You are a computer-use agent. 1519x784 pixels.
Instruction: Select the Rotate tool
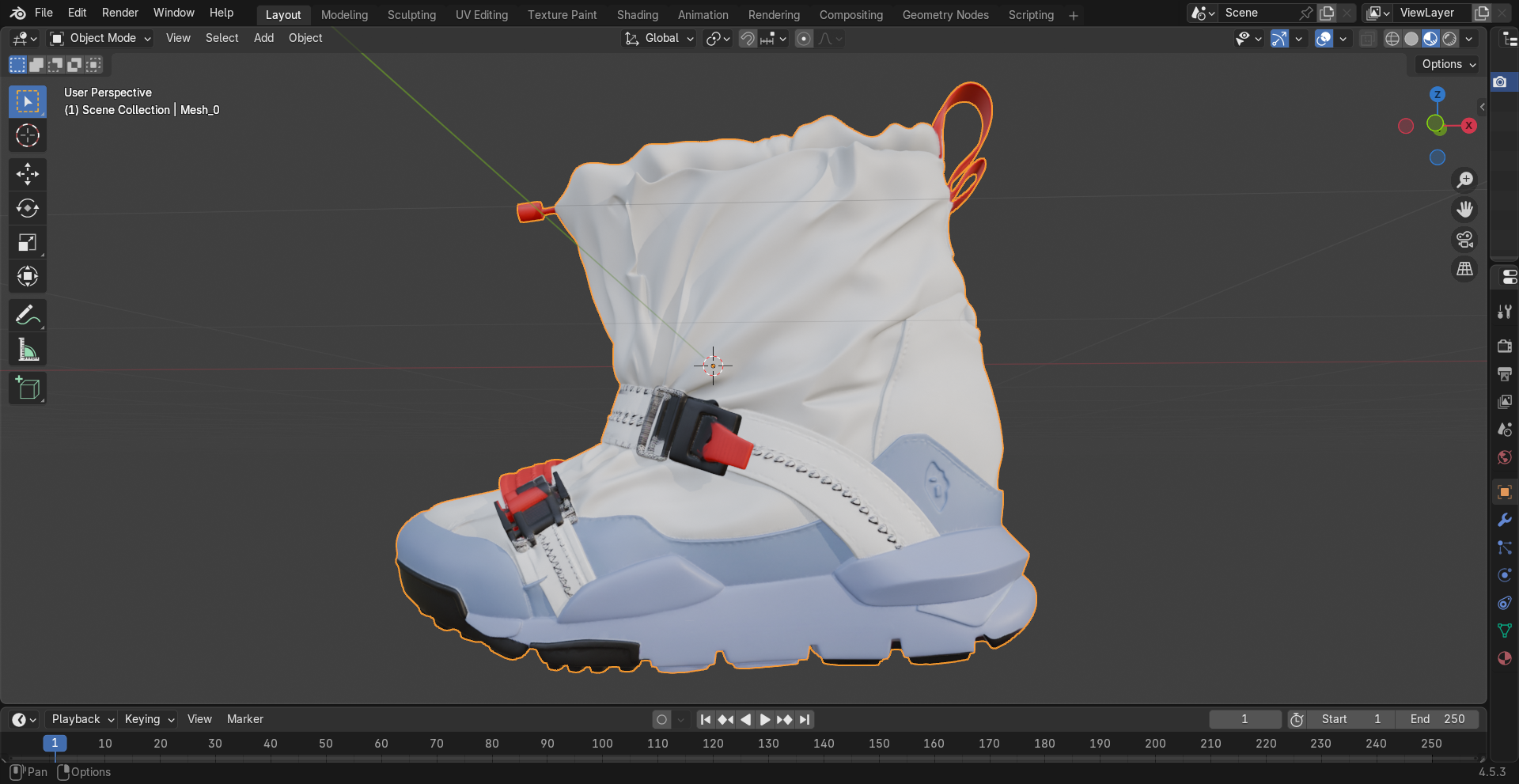pos(27,208)
